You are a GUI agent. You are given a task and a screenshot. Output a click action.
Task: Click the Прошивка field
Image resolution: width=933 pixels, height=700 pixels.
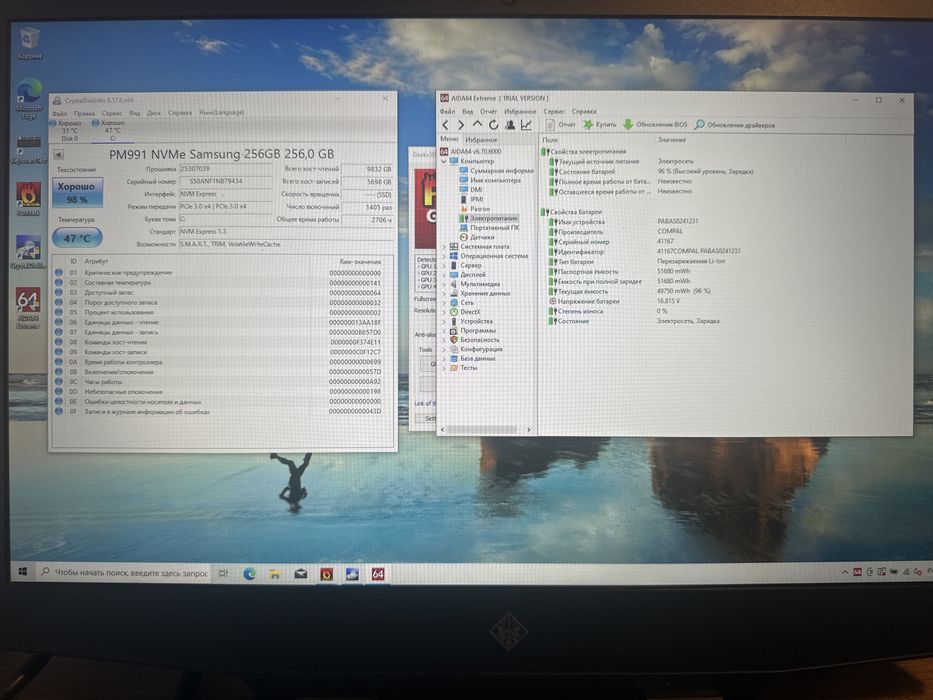[x=225, y=169]
